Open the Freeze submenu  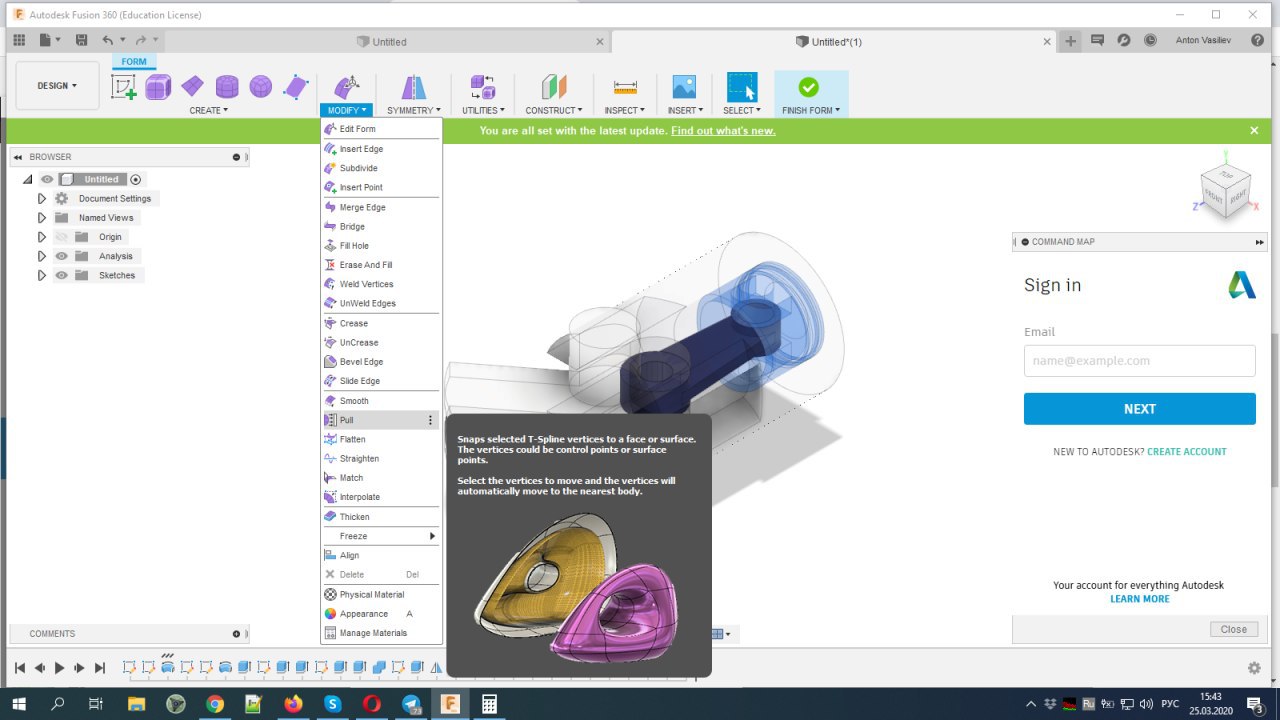point(381,536)
